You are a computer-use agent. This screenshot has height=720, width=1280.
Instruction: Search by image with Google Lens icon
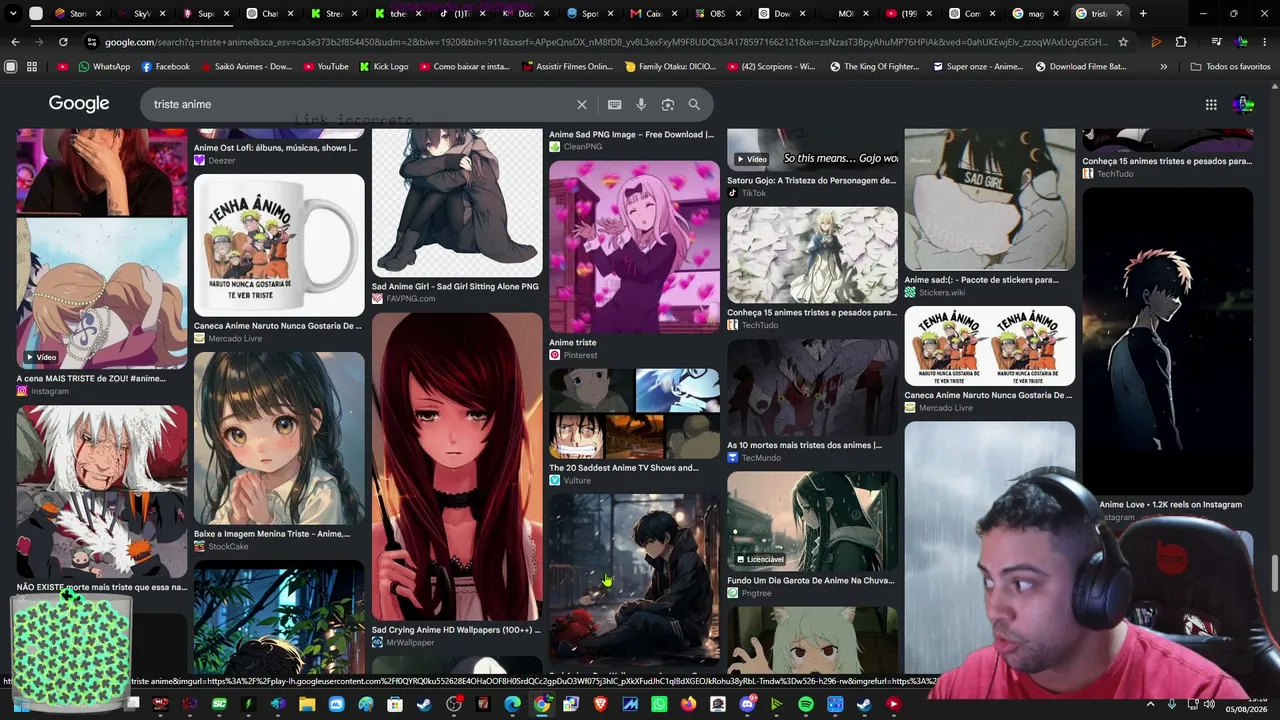668,104
